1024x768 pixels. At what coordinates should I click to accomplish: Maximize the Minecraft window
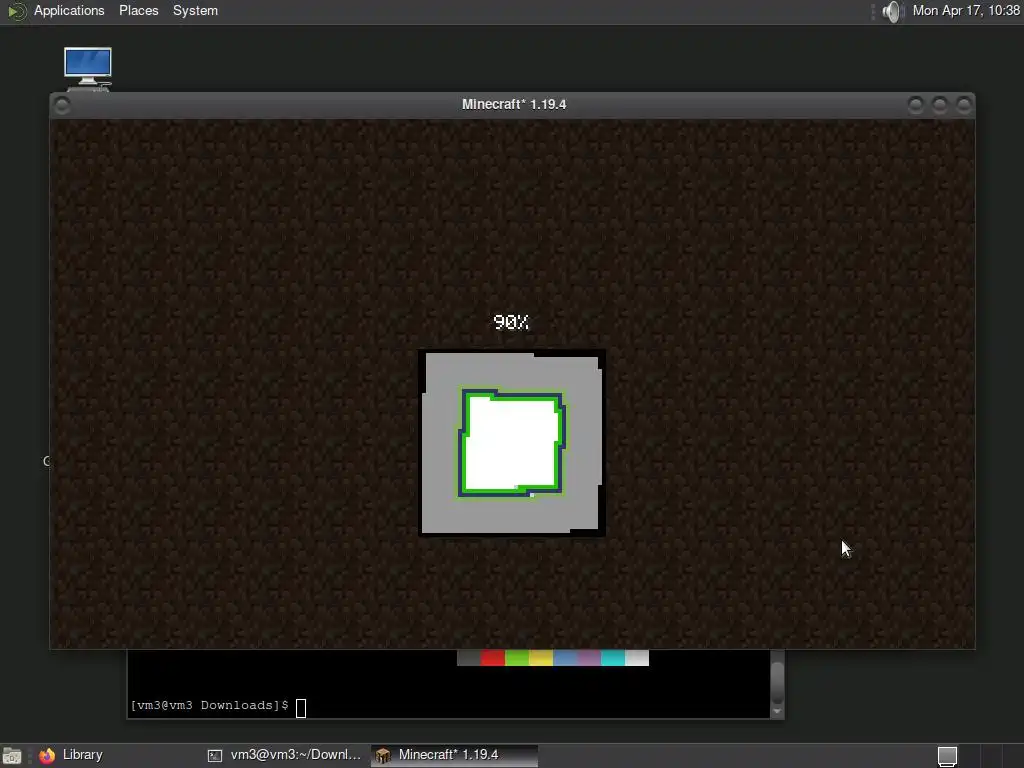(x=940, y=104)
